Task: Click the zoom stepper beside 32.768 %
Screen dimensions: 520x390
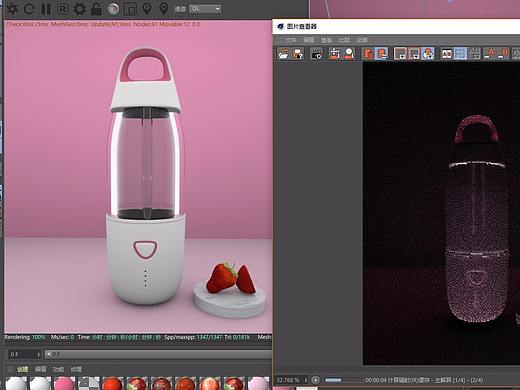Action: coord(306,380)
